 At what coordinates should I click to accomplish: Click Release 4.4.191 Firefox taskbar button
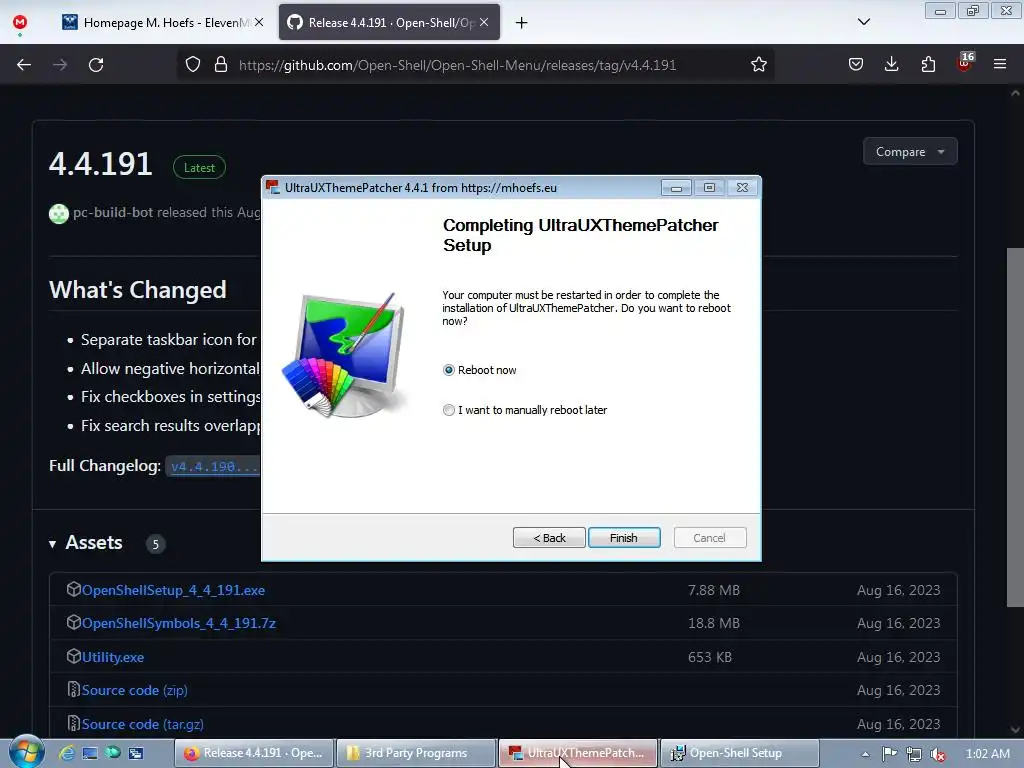click(x=255, y=753)
